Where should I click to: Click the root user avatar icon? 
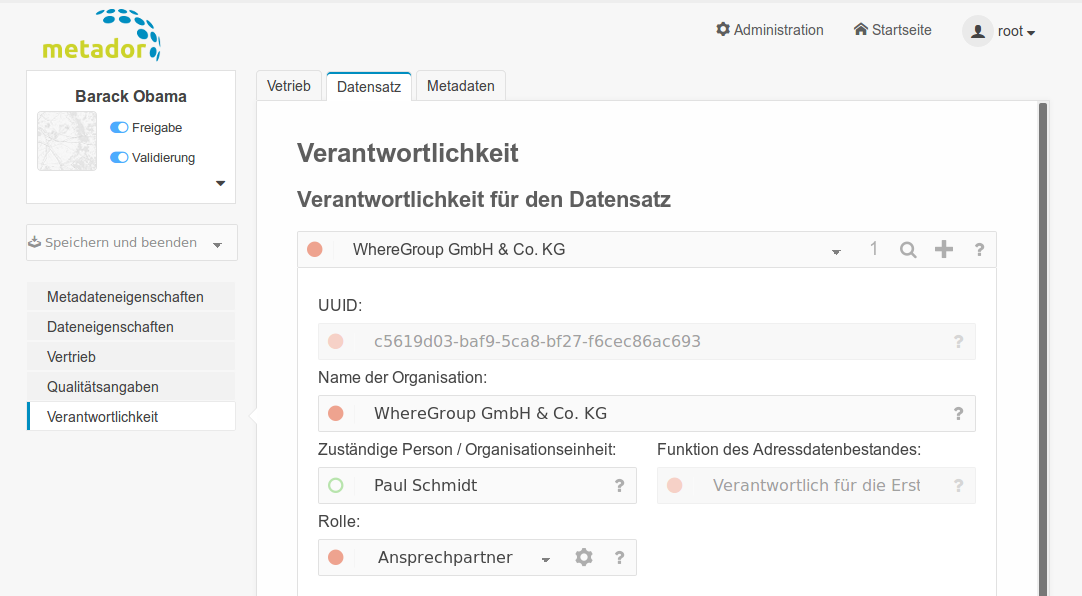(978, 31)
